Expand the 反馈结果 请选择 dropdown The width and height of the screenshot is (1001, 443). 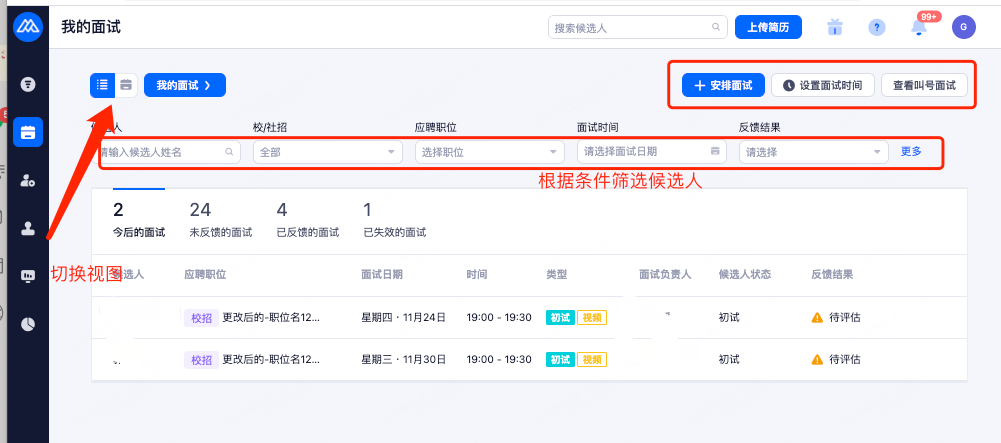point(813,152)
